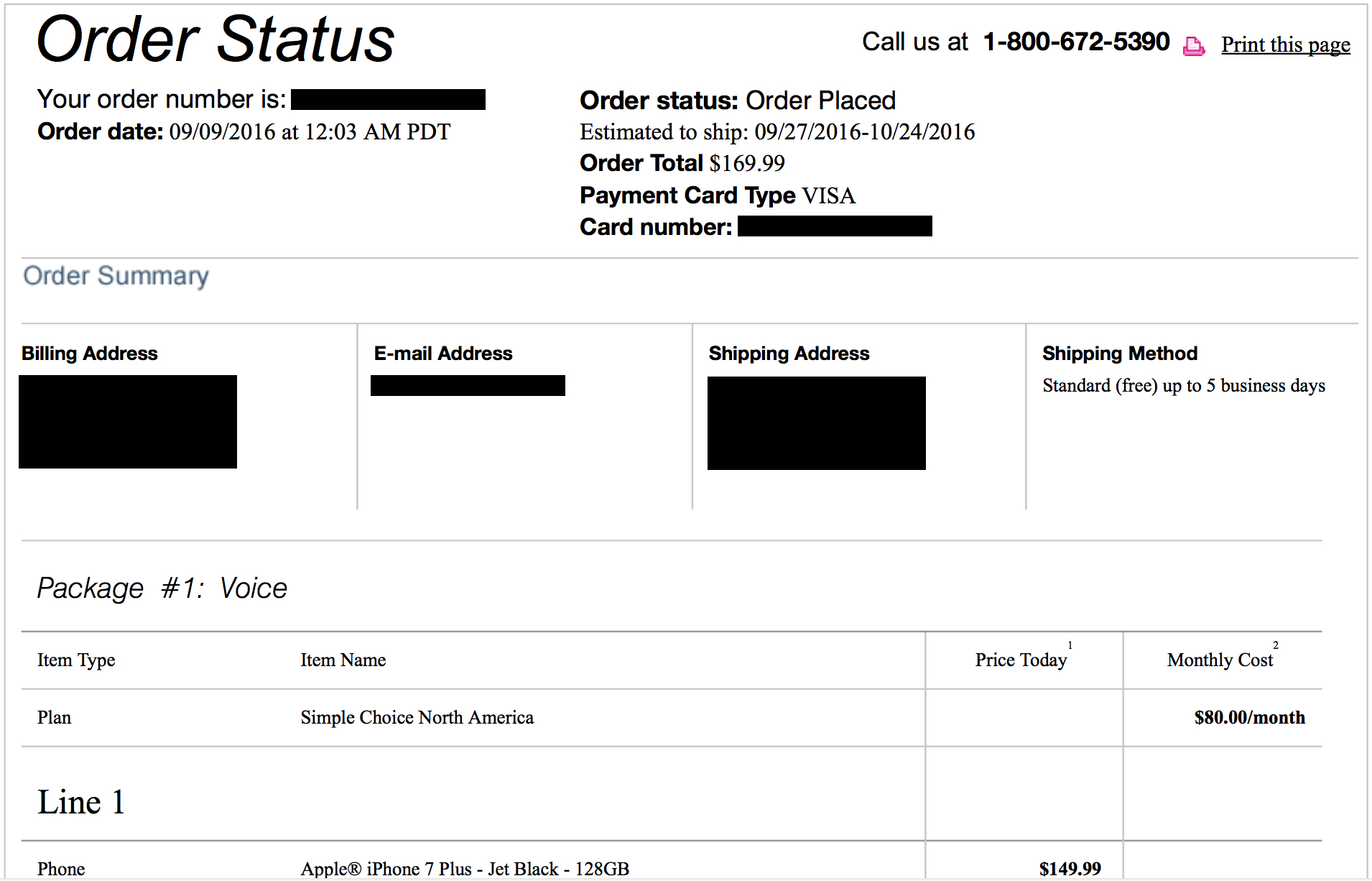Select the redacted order number field

[x=388, y=100]
